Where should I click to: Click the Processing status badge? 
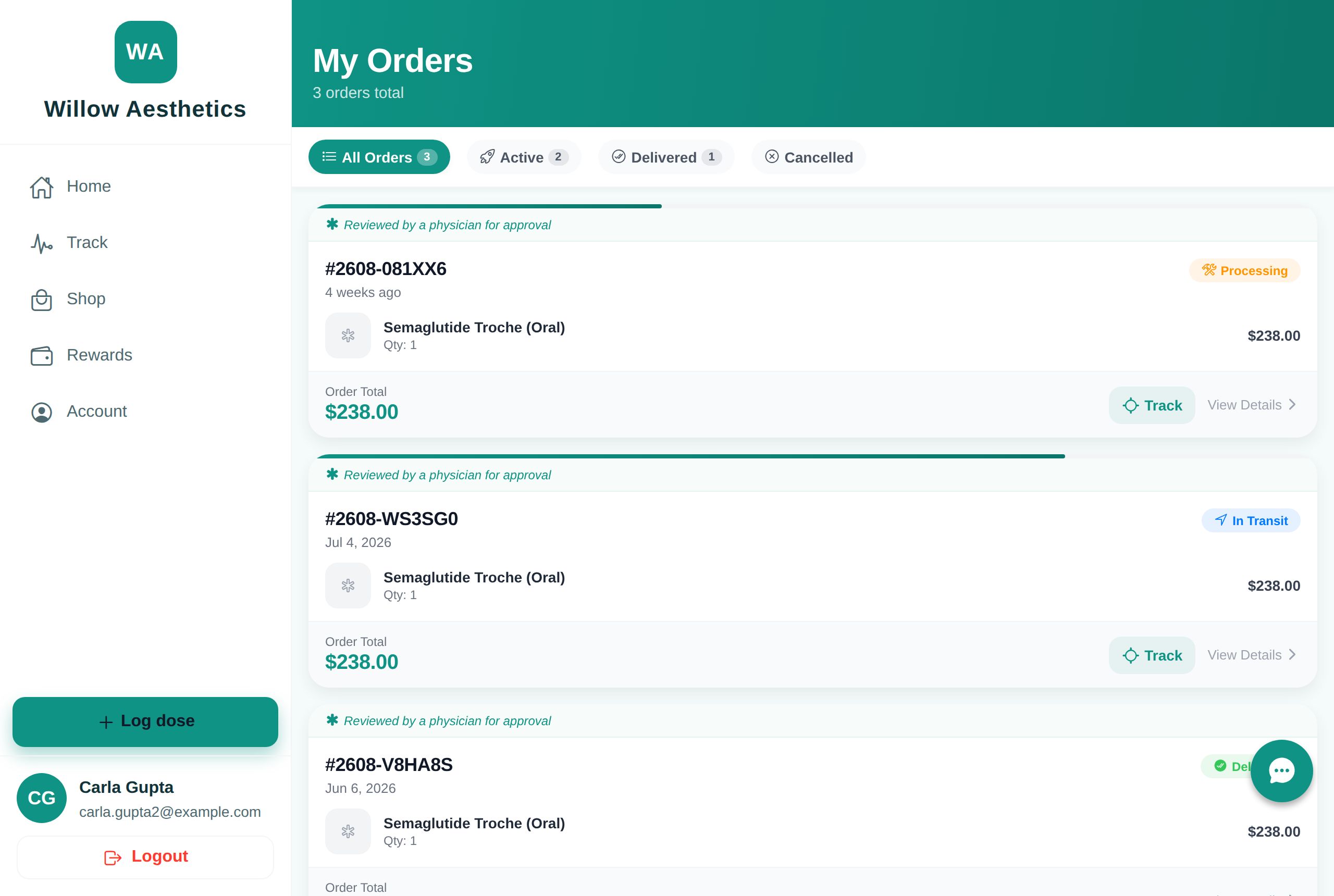click(1245, 270)
